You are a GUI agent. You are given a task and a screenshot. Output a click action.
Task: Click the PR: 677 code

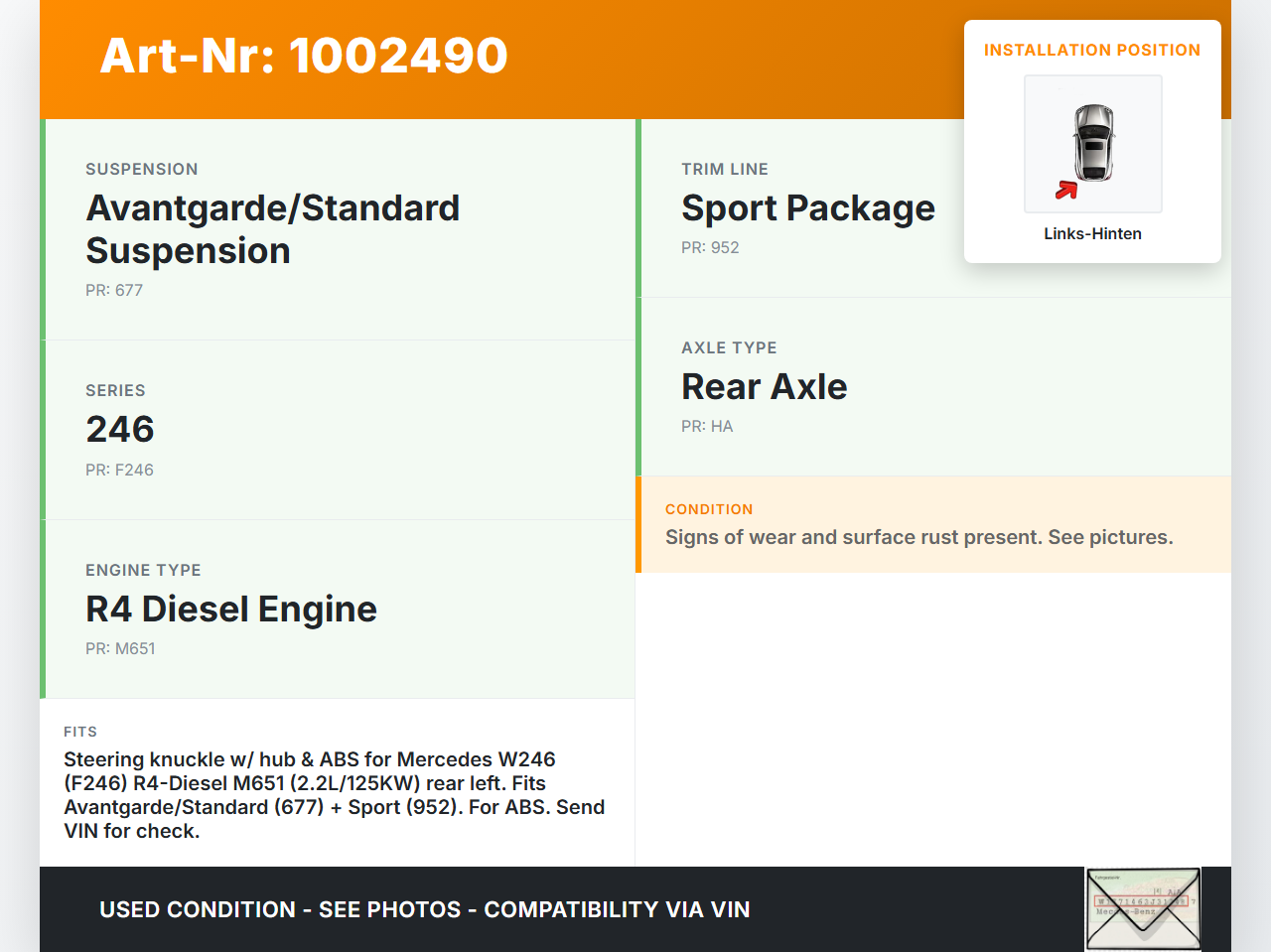click(x=114, y=290)
